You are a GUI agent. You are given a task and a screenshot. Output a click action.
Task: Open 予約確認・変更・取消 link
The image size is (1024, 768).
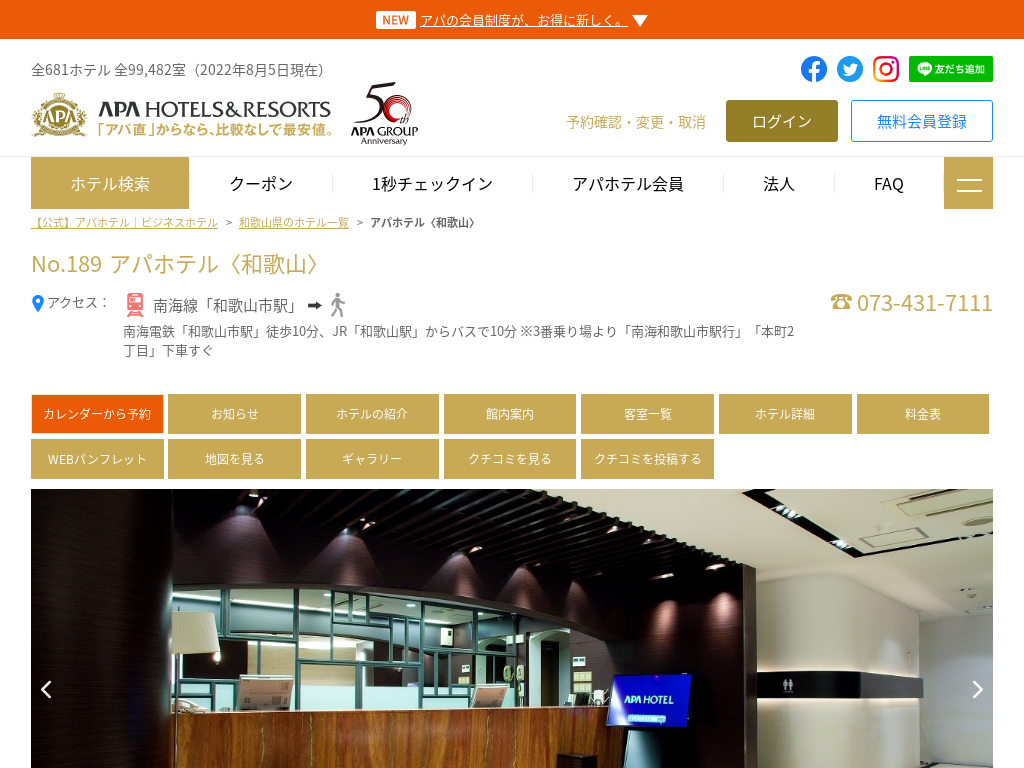point(636,122)
